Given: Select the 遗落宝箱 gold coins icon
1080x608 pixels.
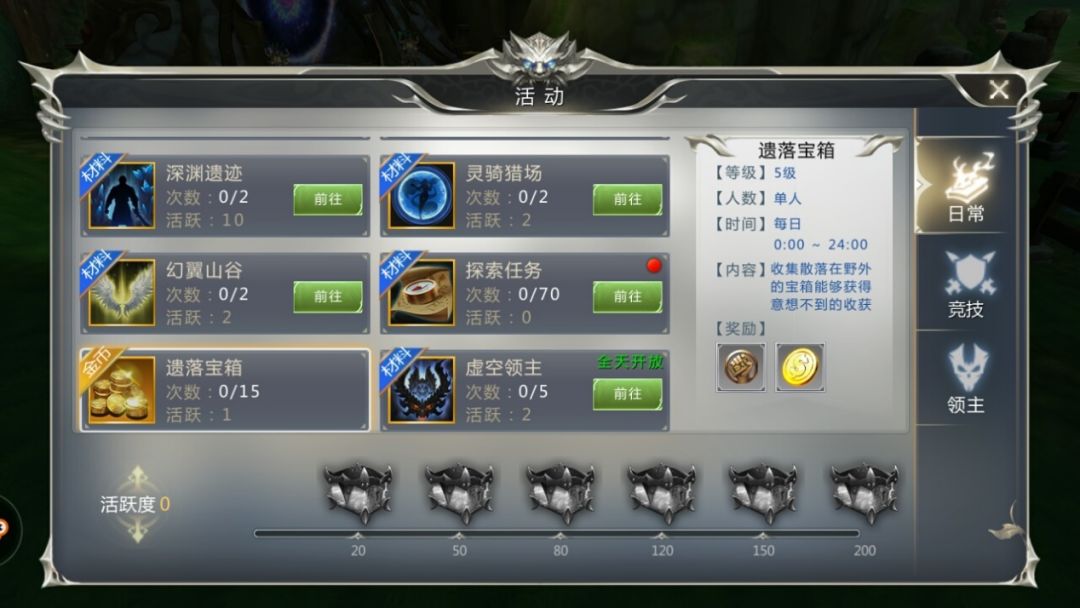Looking at the screenshot, I should (x=121, y=390).
